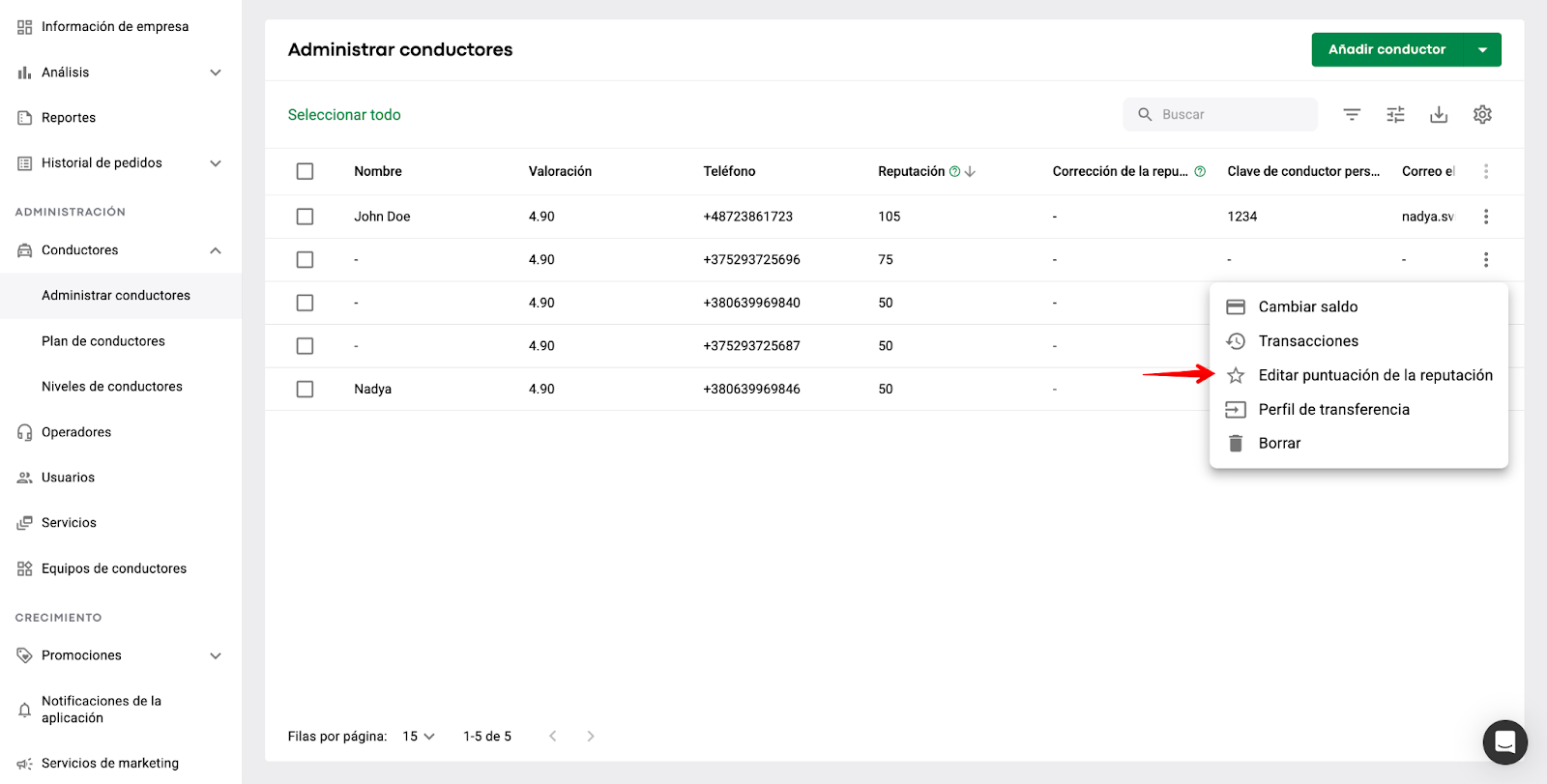Click the Servicios icon in sidebar
The image size is (1547, 784).
(24, 523)
